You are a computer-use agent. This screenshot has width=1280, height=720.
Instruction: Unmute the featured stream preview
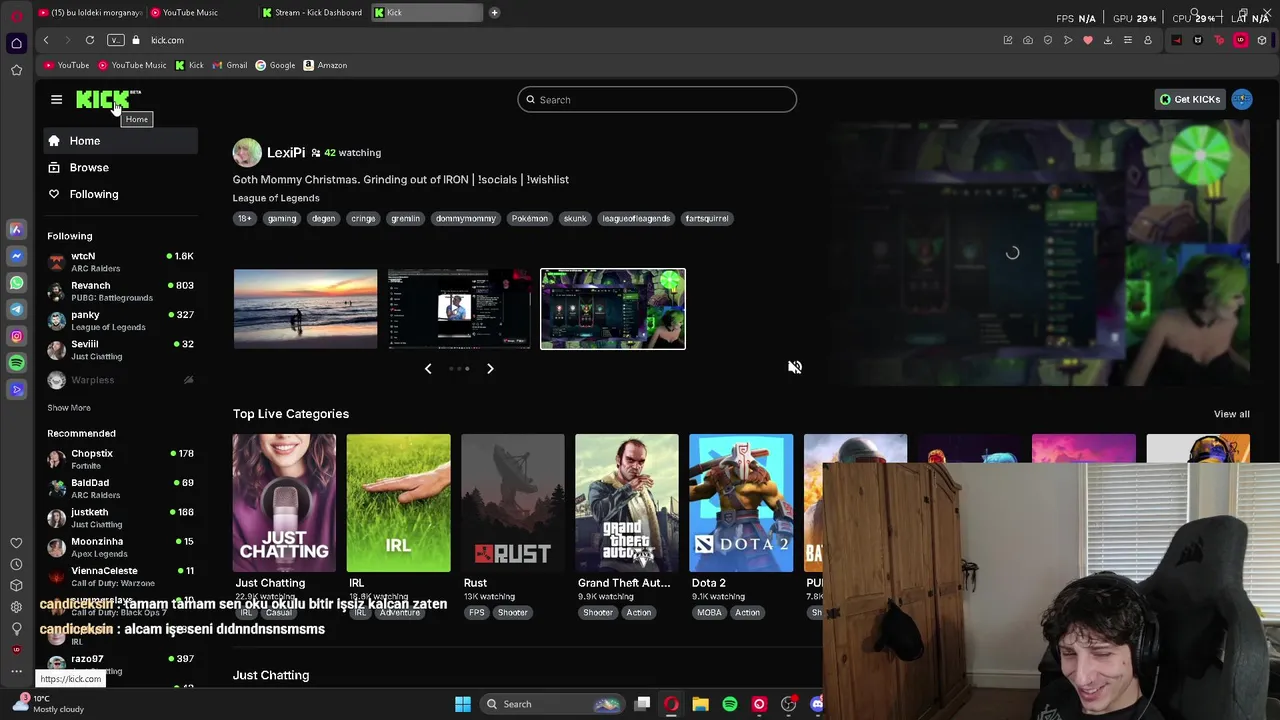point(795,367)
